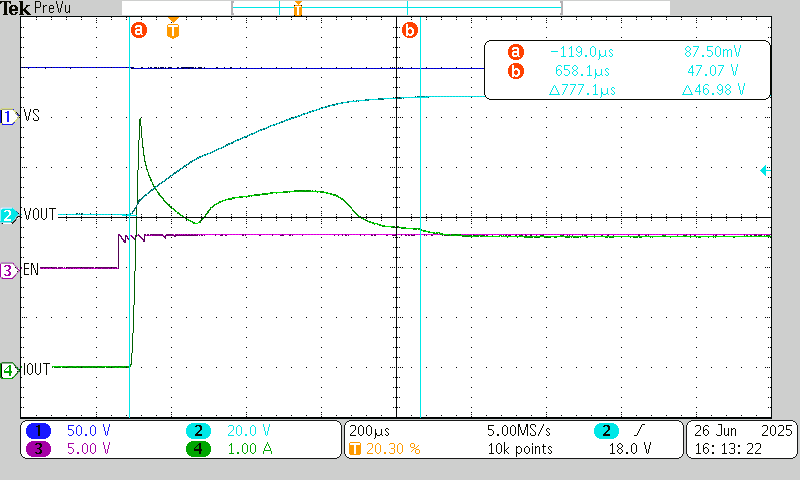Select the IOUT channel 4 waveform label

point(36,370)
